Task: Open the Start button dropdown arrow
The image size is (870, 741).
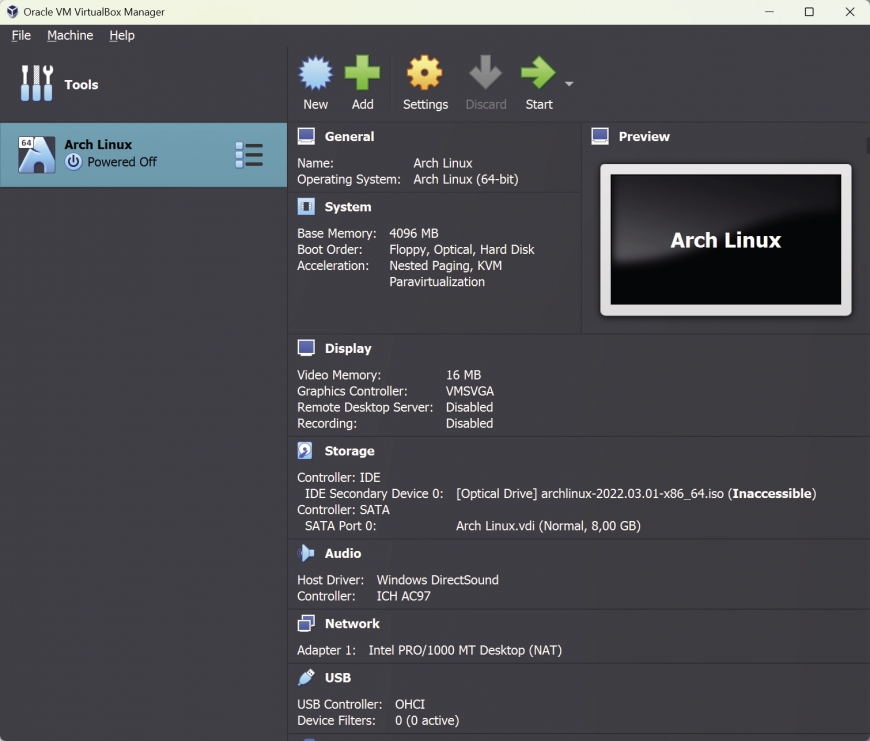Action: coord(569,84)
